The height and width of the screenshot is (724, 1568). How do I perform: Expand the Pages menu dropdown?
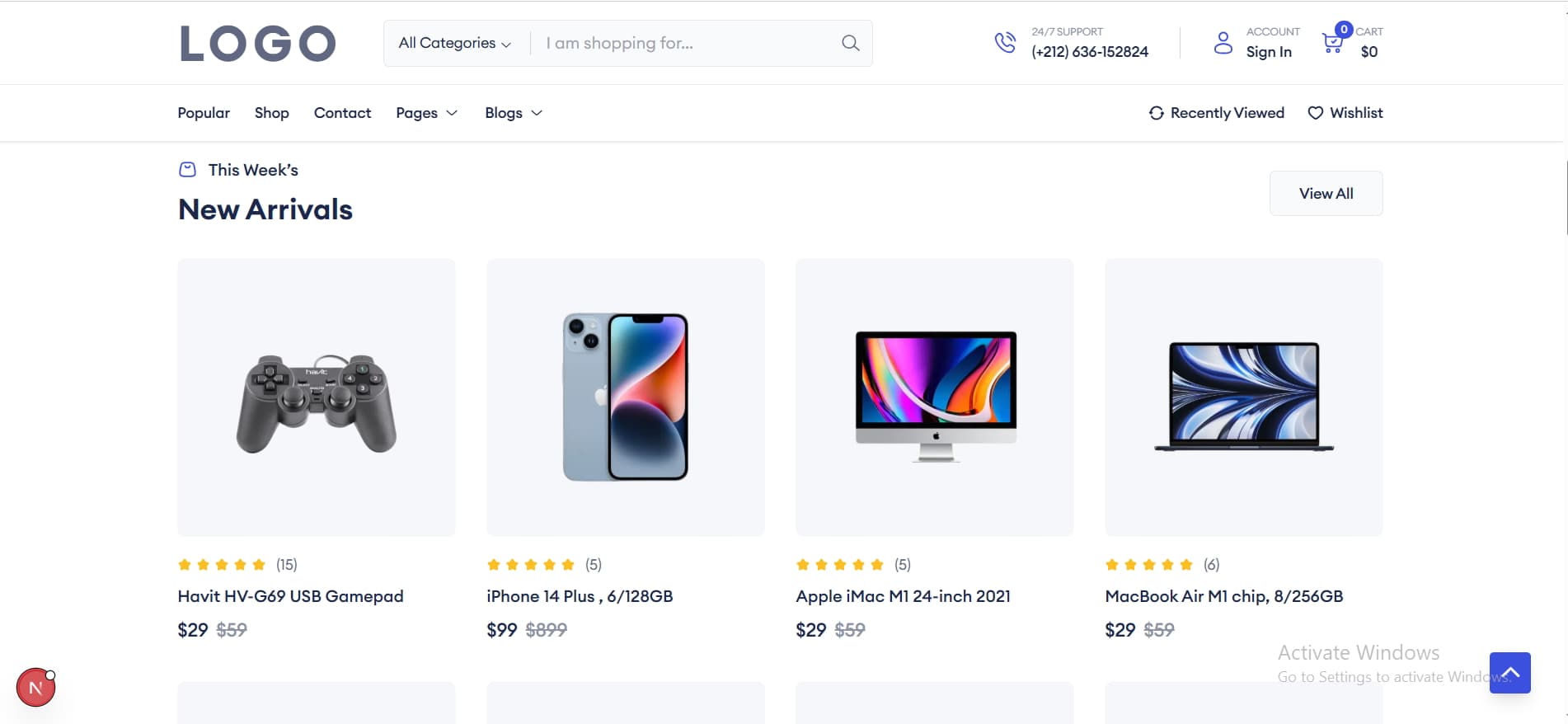coord(426,113)
